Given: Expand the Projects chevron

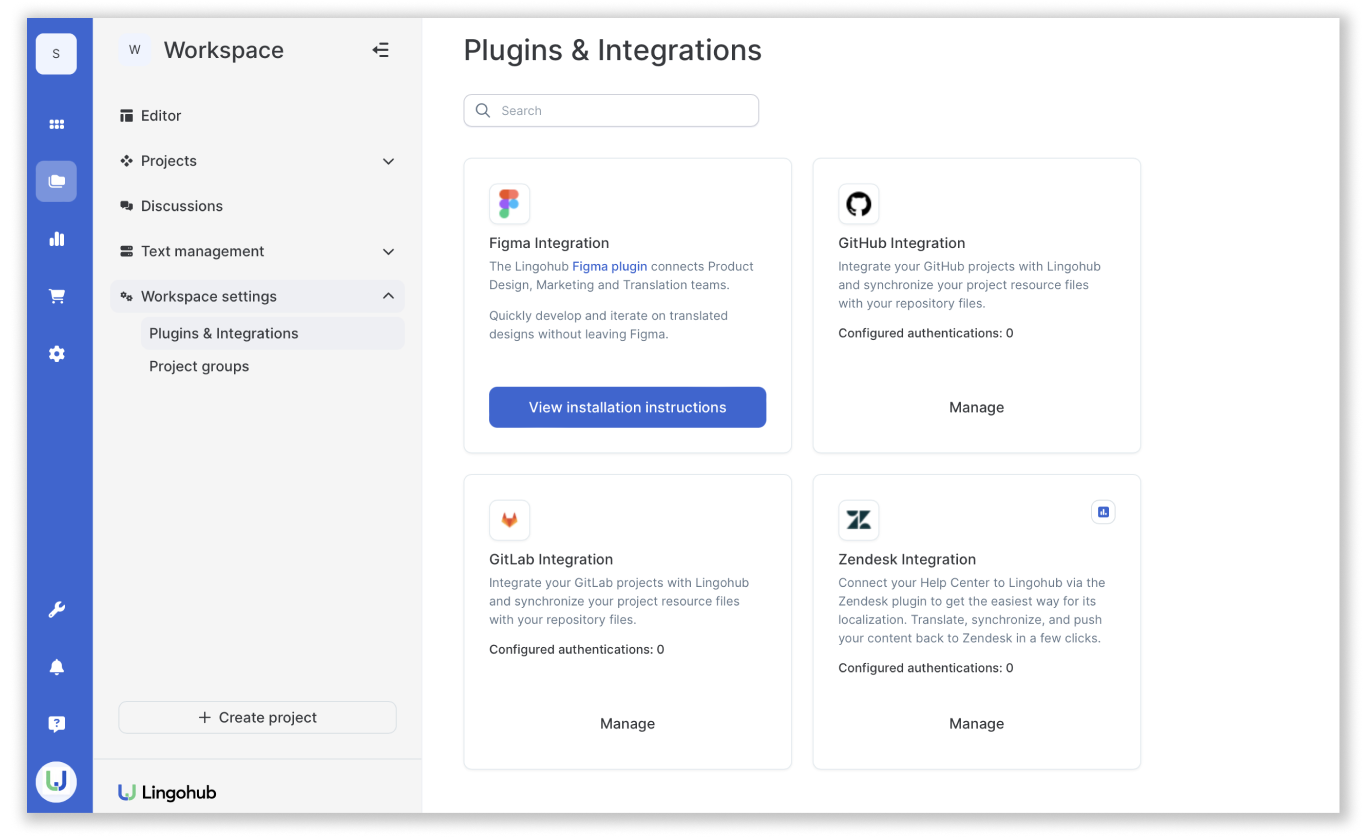Looking at the screenshot, I should tap(388, 161).
